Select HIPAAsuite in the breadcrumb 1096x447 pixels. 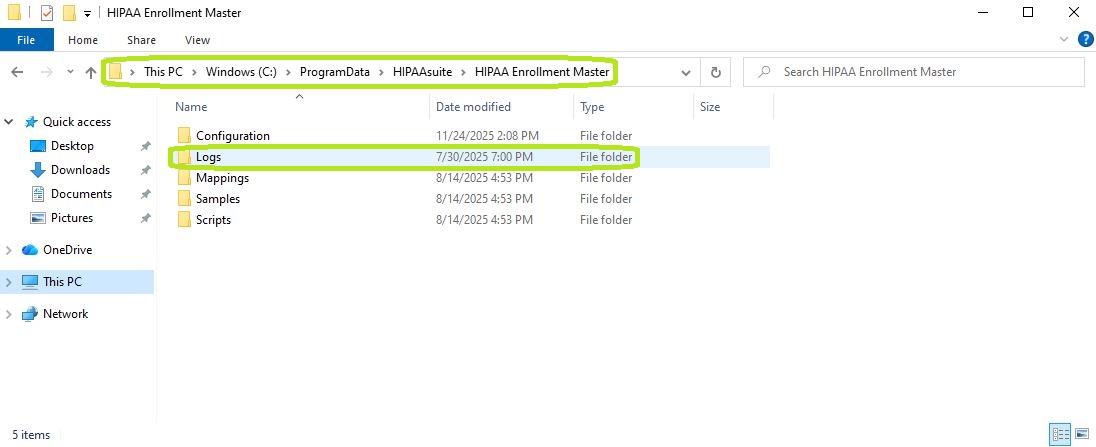coord(422,71)
